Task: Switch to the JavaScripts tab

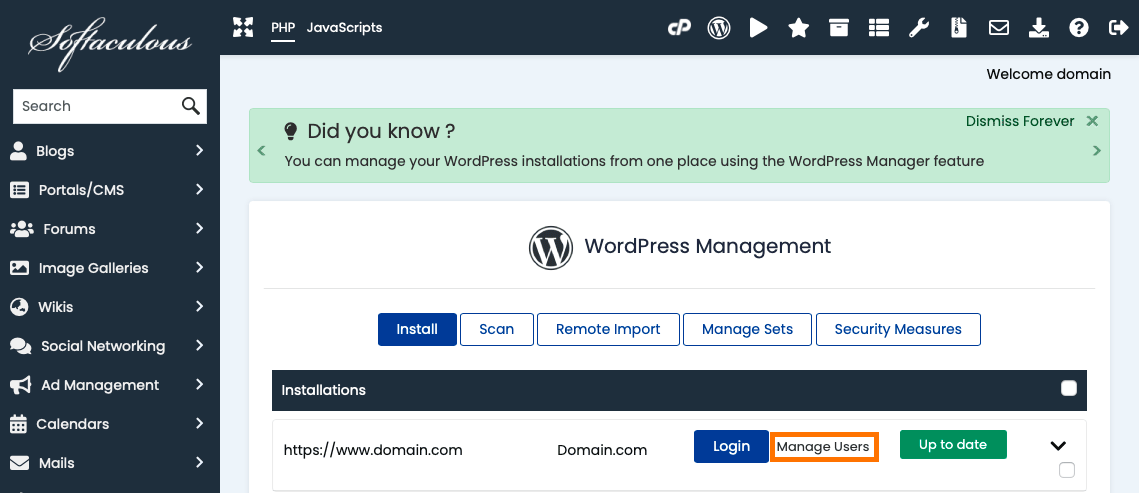Action: click(344, 28)
